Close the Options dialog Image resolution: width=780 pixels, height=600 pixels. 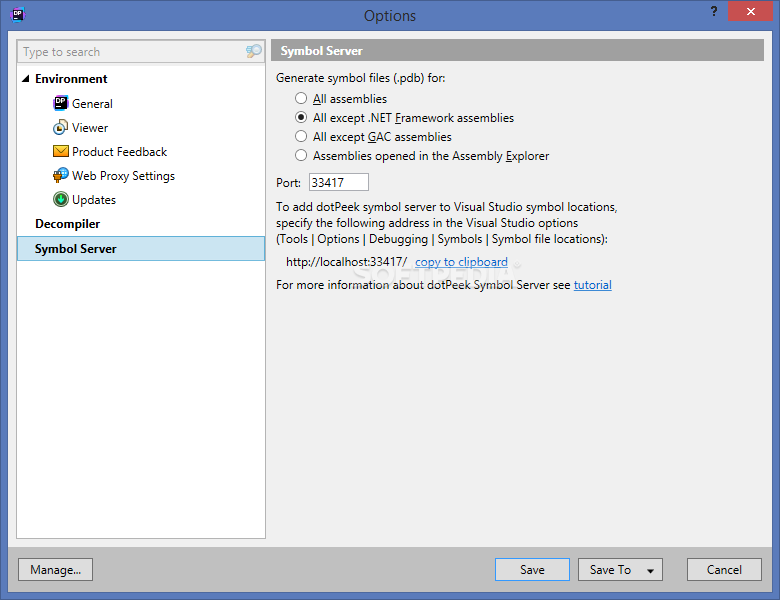point(751,11)
